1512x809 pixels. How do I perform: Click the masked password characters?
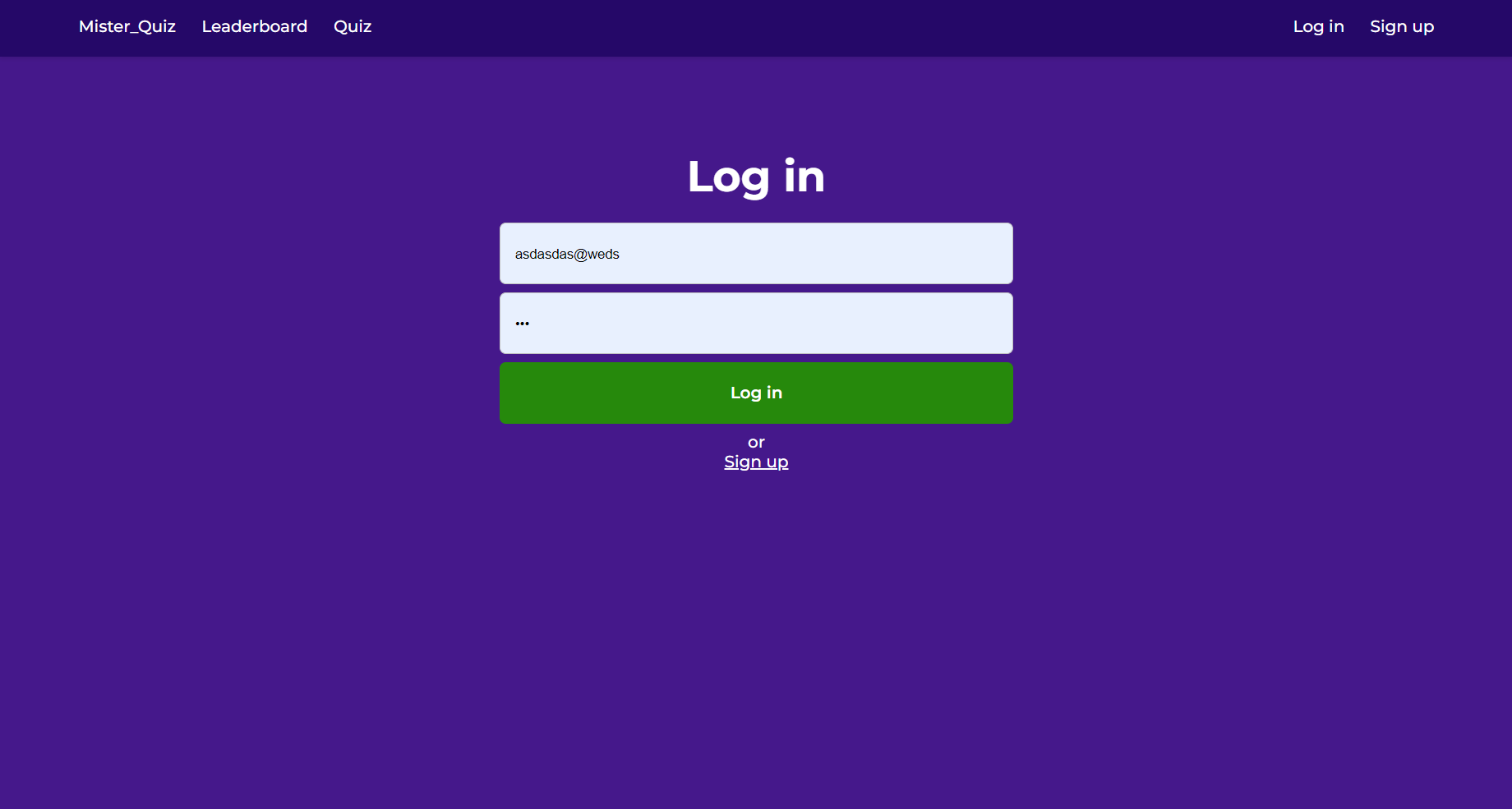523,323
